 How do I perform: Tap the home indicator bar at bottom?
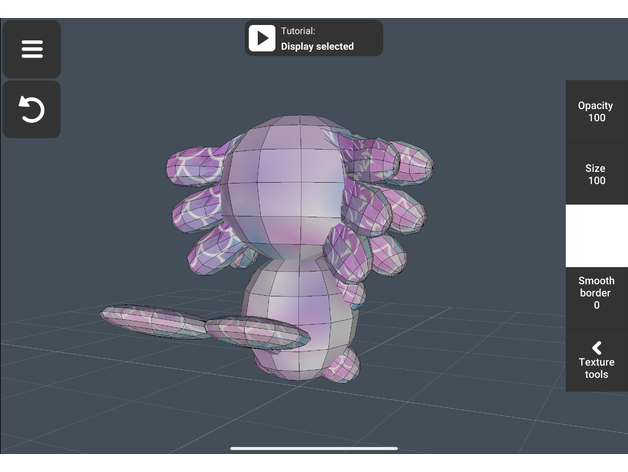click(x=314, y=448)
